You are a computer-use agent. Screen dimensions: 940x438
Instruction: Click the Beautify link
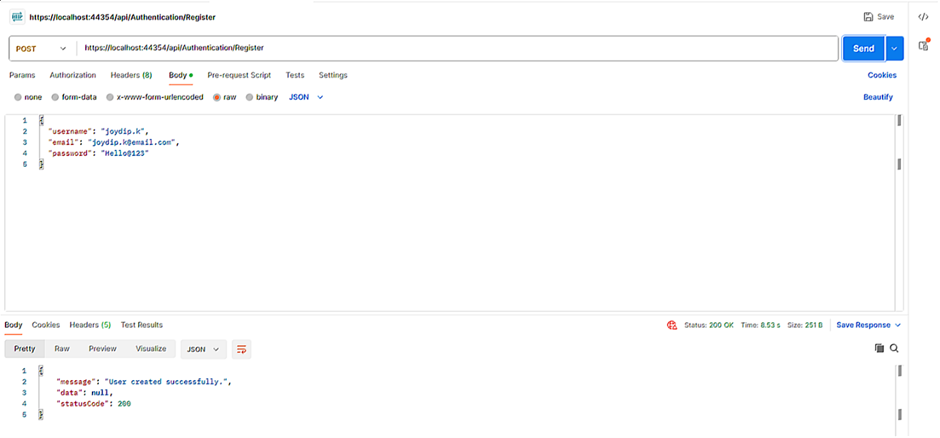(x=878, y=97)
